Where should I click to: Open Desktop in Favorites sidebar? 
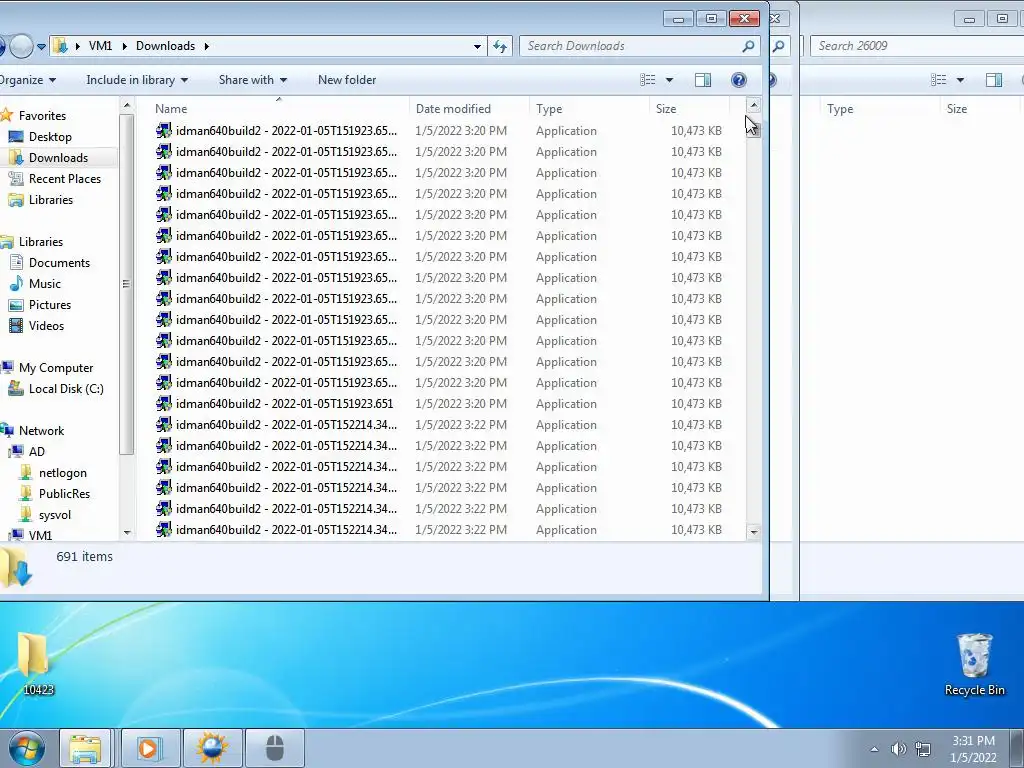[50, 136]
